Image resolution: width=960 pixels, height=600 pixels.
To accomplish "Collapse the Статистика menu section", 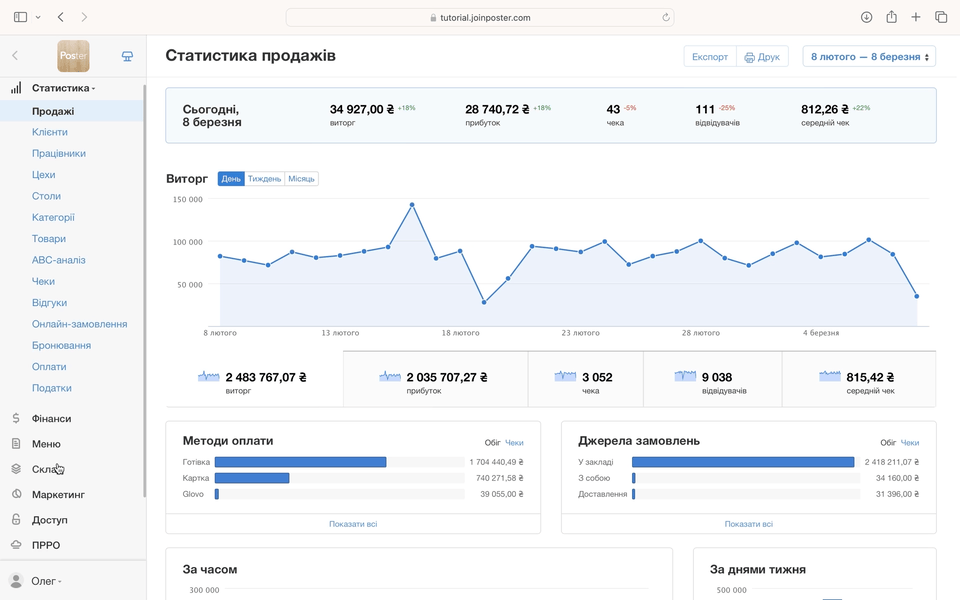I will click(x=63, y=88).
